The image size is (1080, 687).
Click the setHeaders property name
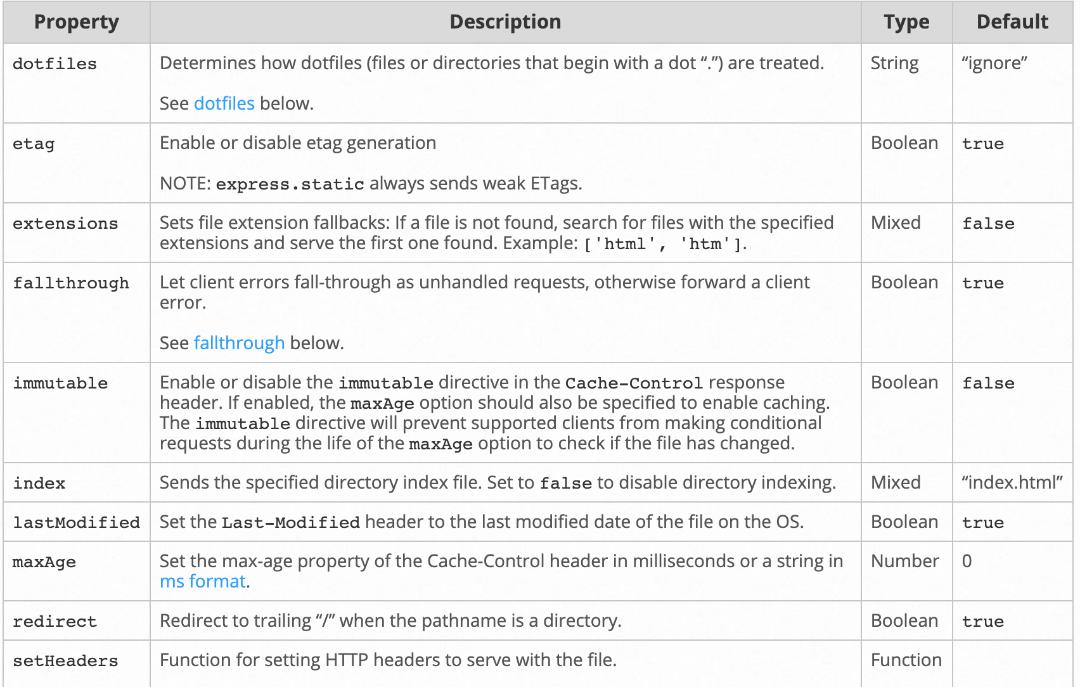(x=65, y=661)
